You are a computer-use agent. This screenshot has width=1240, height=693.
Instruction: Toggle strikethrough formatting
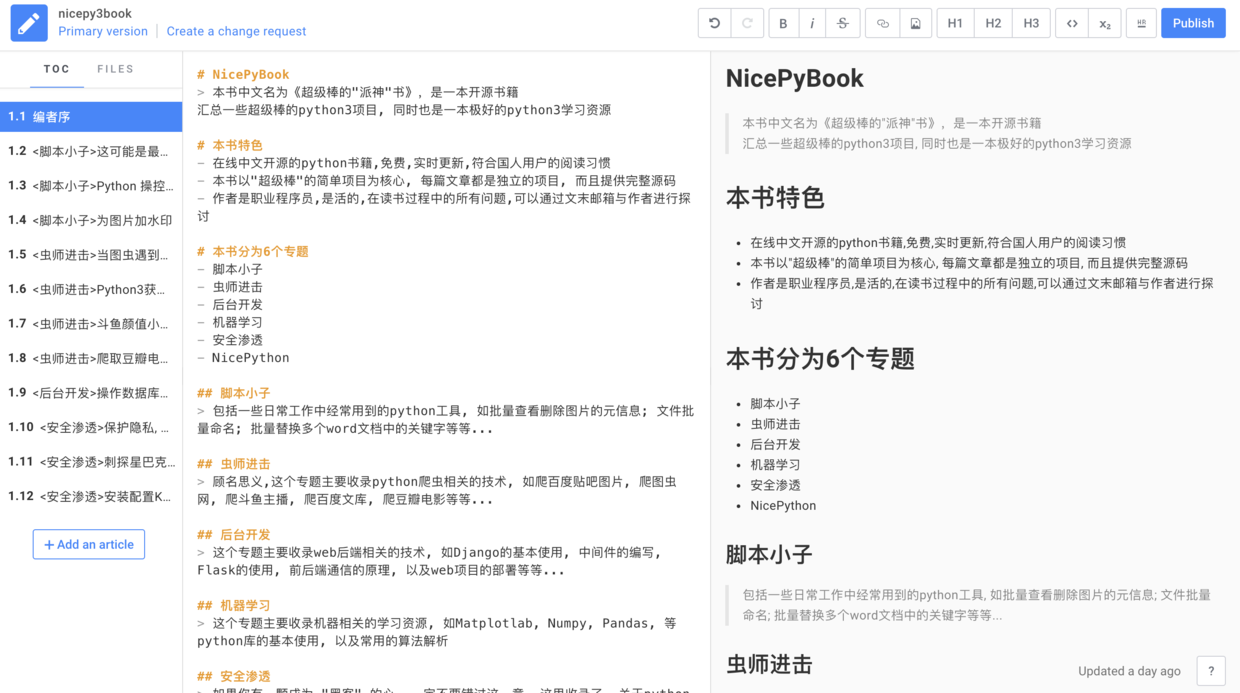click(x=843, y=22)
